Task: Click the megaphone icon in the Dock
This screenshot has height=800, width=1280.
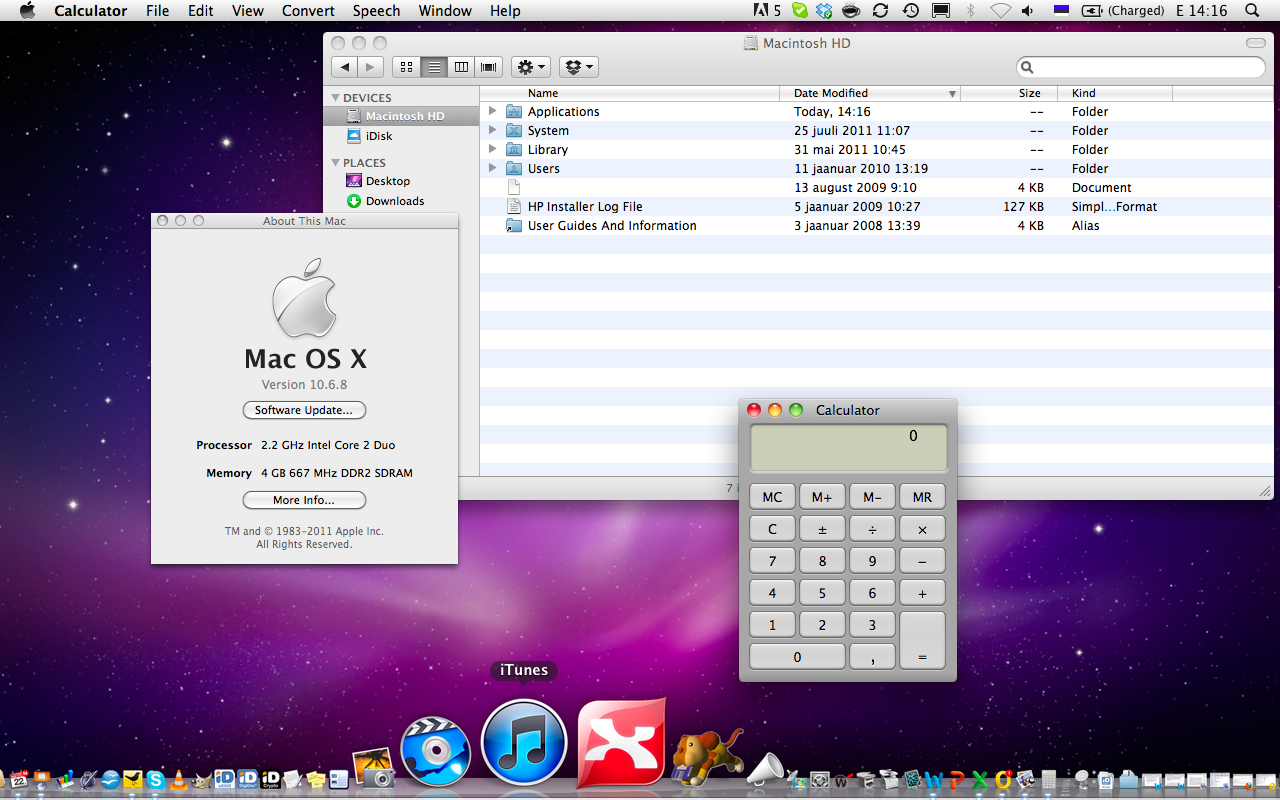Action: (765, 770)
